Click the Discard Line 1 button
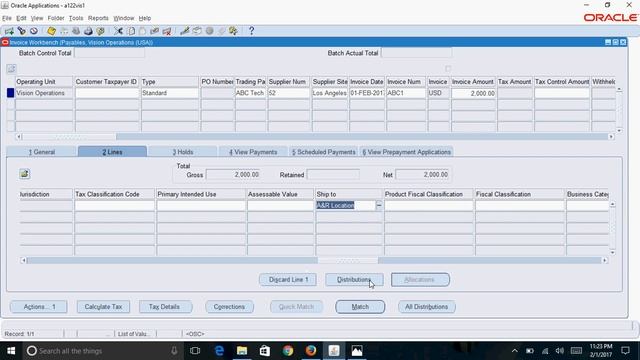The height and width of the screenshot is (360, 640). [x=288, y=280]
